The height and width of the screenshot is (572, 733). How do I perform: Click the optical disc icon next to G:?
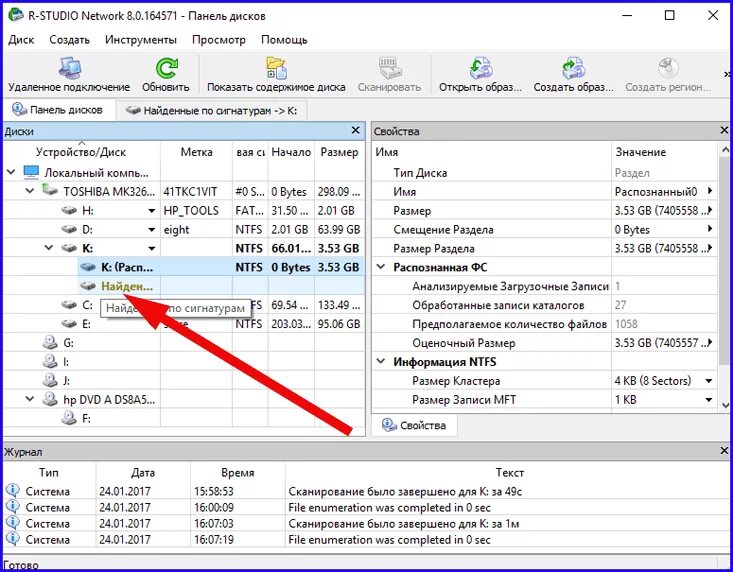point(50,343)
